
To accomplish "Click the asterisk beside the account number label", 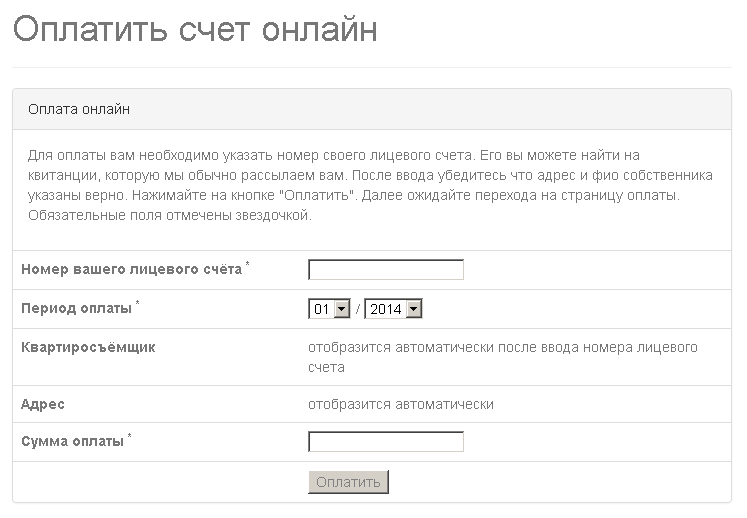I will [x=247, y=264].
